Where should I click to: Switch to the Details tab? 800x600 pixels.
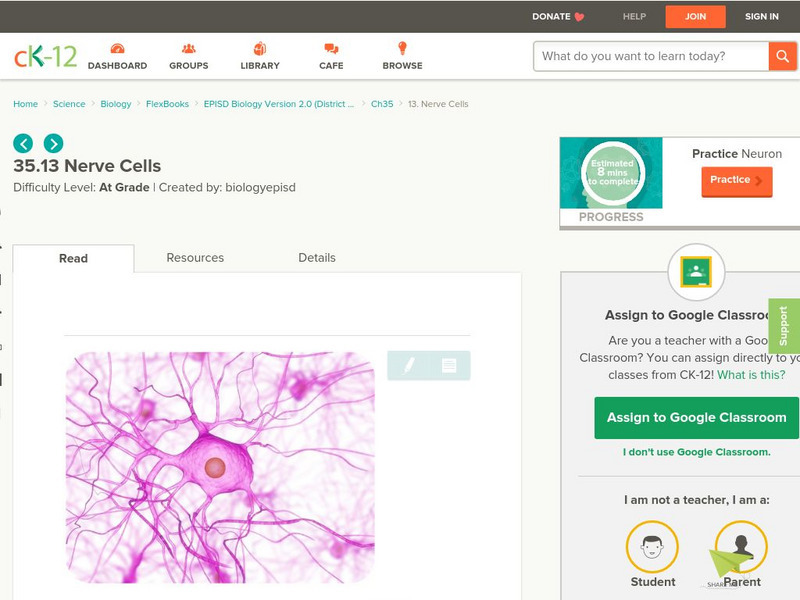pos(318,257)
